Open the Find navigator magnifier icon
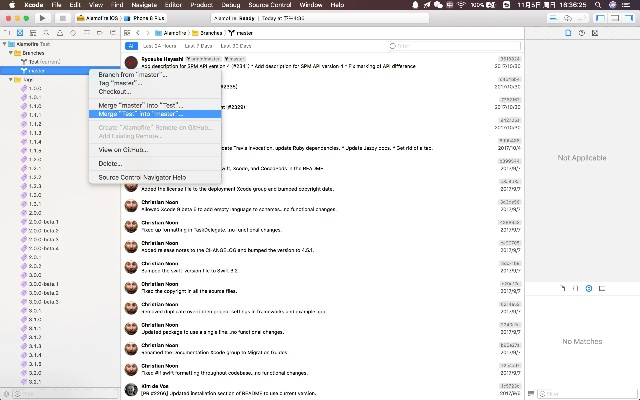Screen dimensions: 640x400 coord(47,33)
